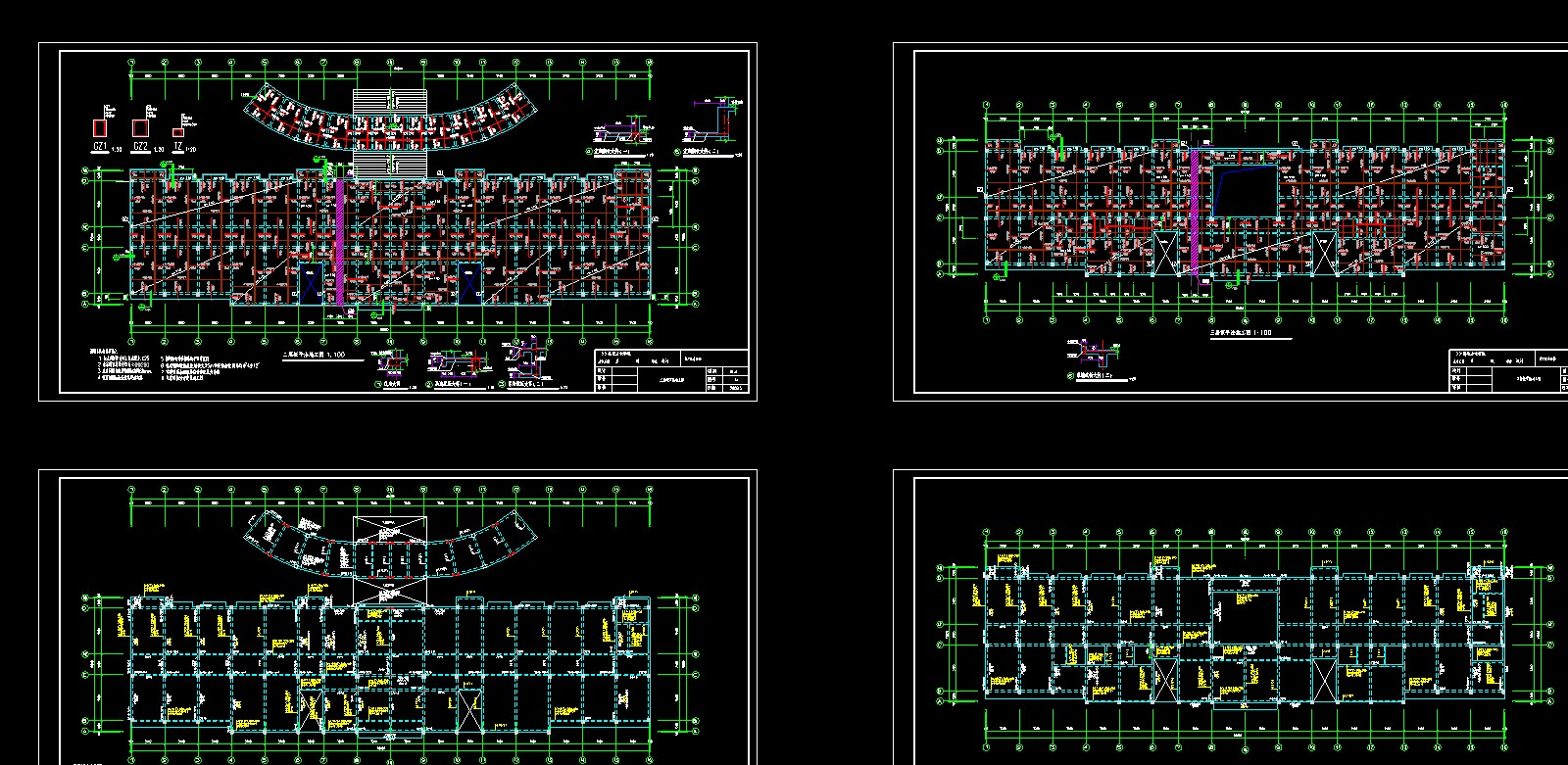
Task: Select the right white X shaft box in bottom-right plan
Action: [1323, 680]
